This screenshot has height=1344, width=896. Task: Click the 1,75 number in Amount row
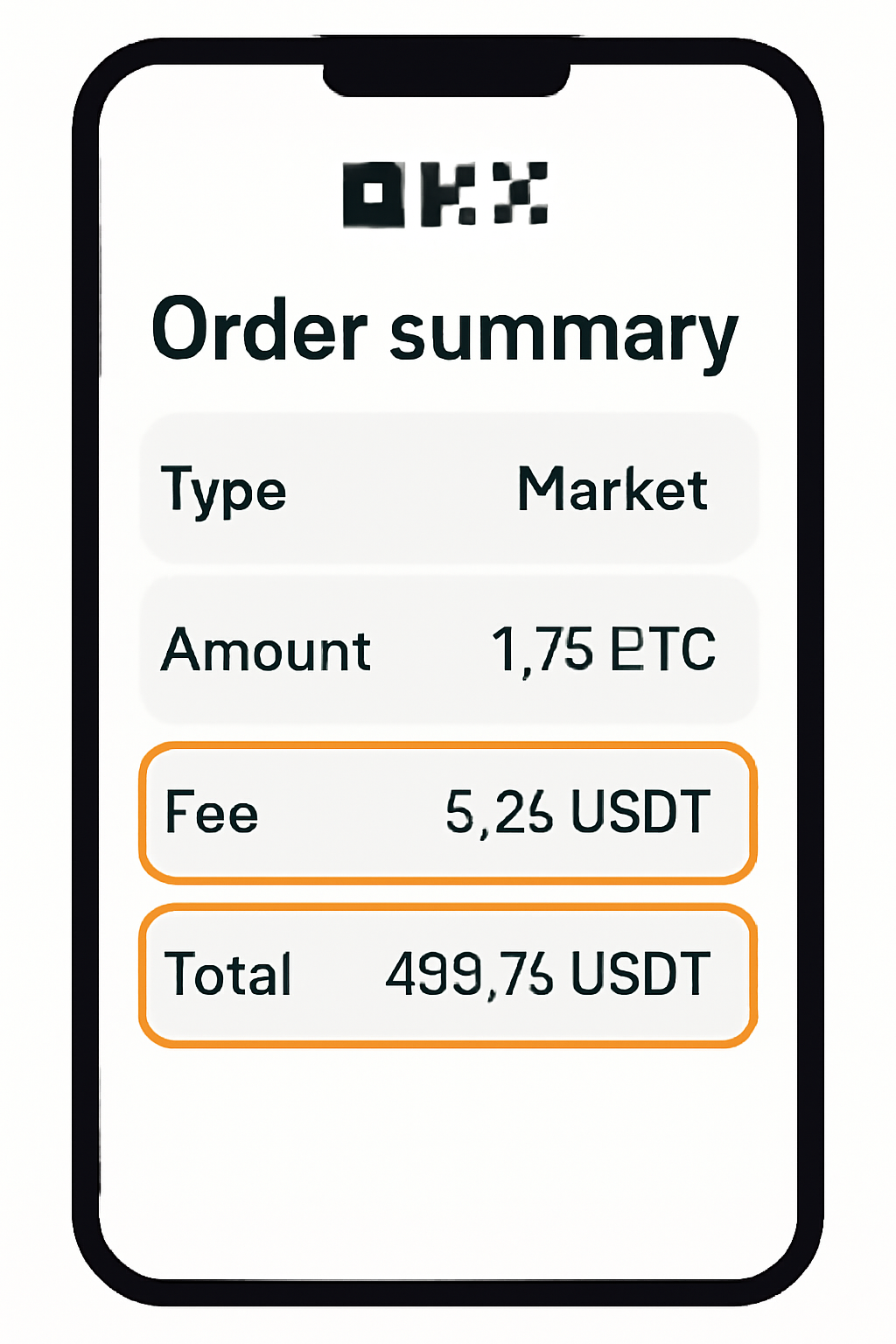[542, 651]
